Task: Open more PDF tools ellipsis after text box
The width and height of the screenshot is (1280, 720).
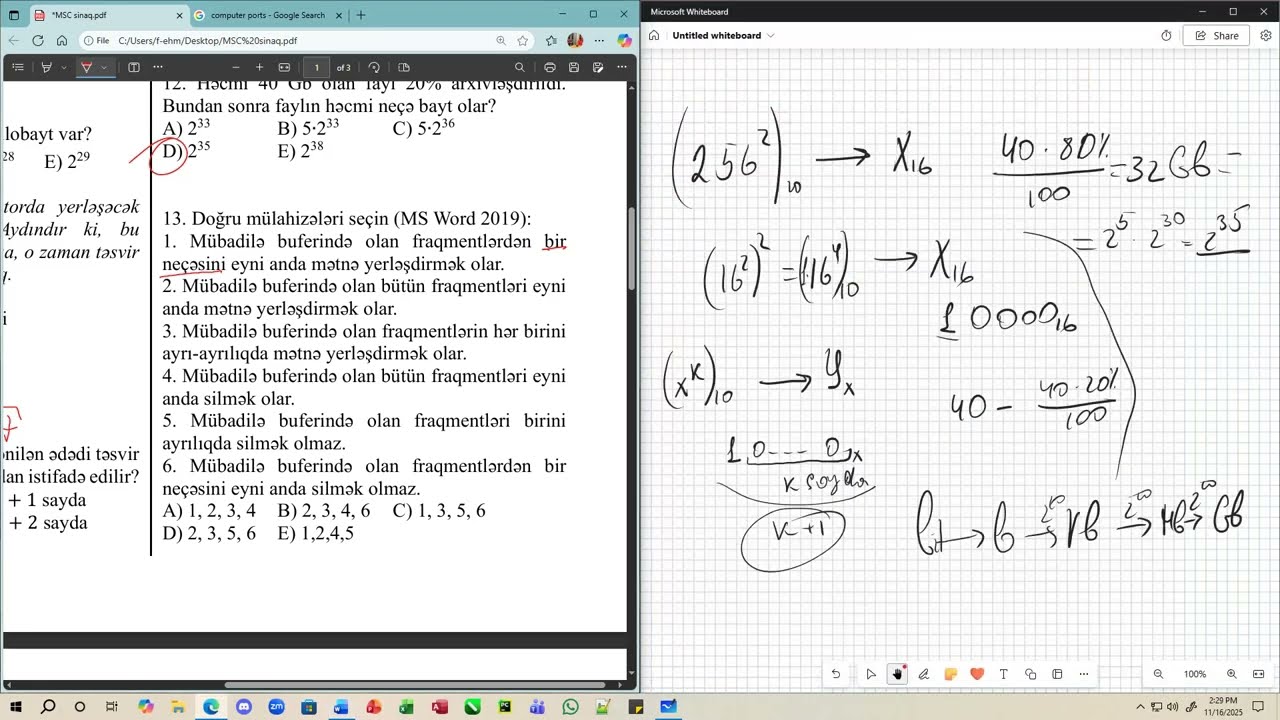Action: point(158,67)
